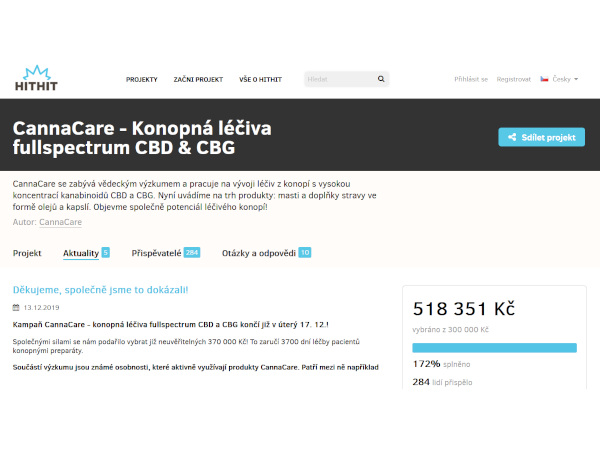Click the Czech flag icon

pos(544,79)
